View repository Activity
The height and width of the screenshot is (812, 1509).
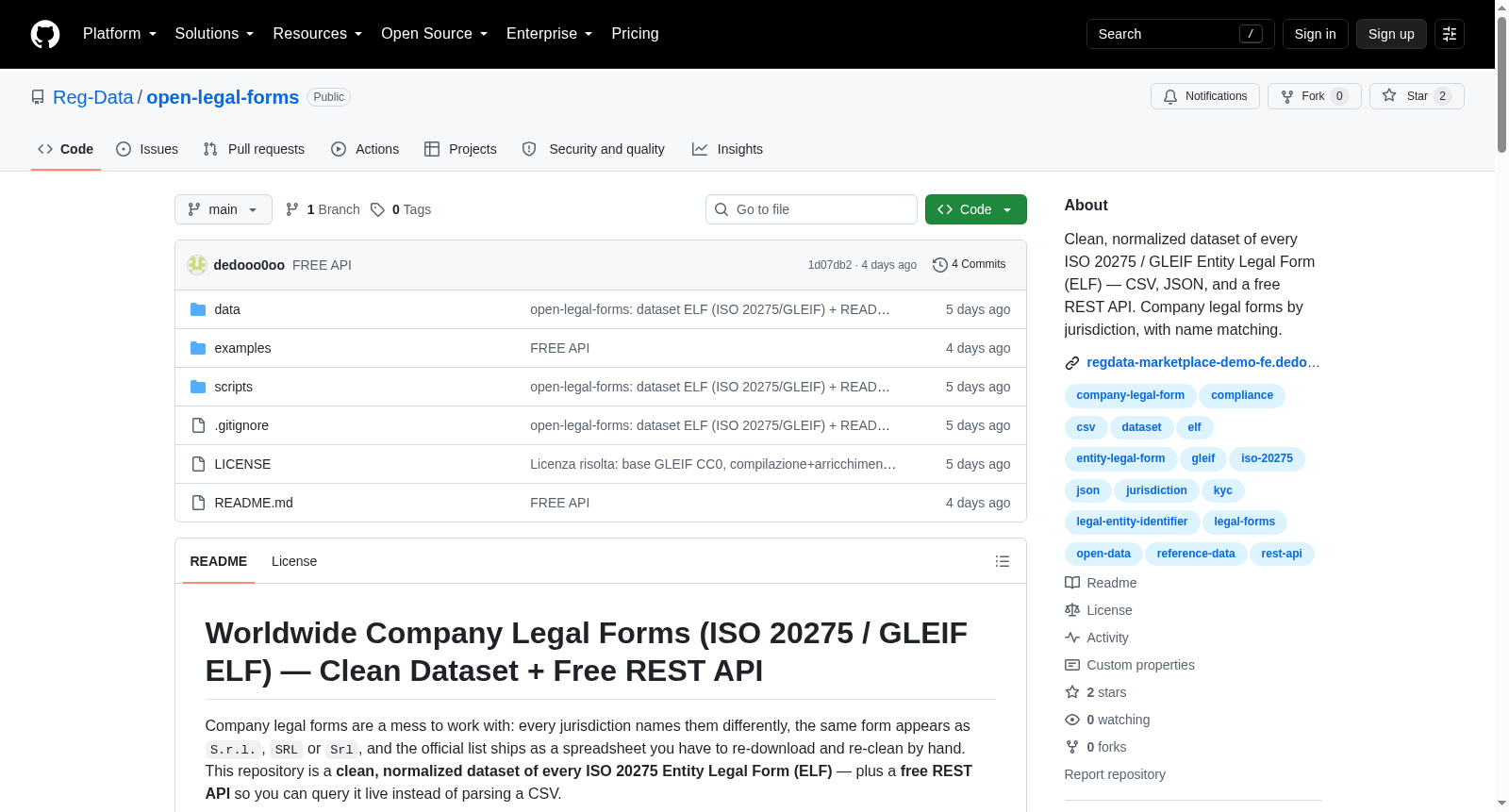pos(1097,638)
